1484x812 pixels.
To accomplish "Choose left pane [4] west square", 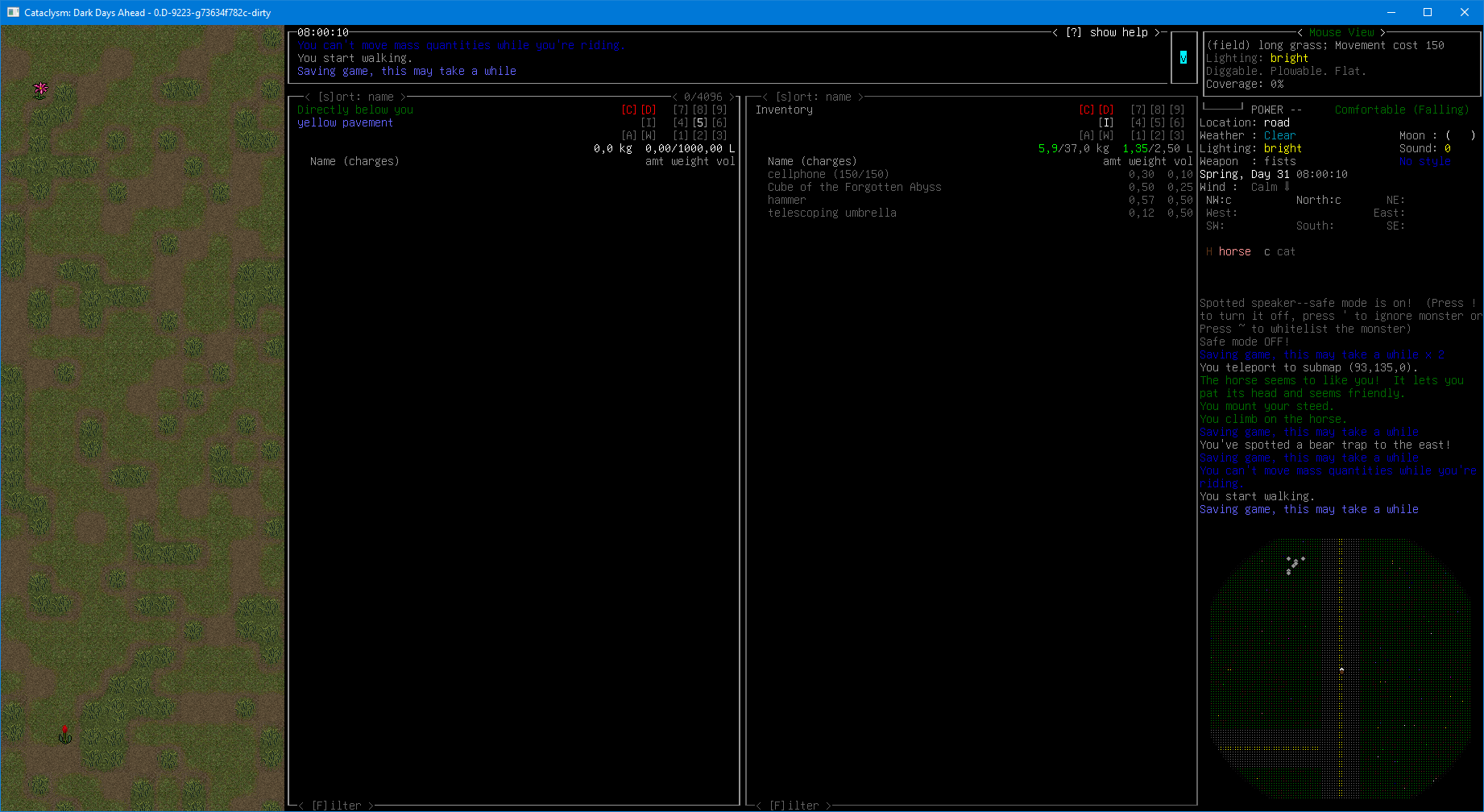I will [681, 122].
